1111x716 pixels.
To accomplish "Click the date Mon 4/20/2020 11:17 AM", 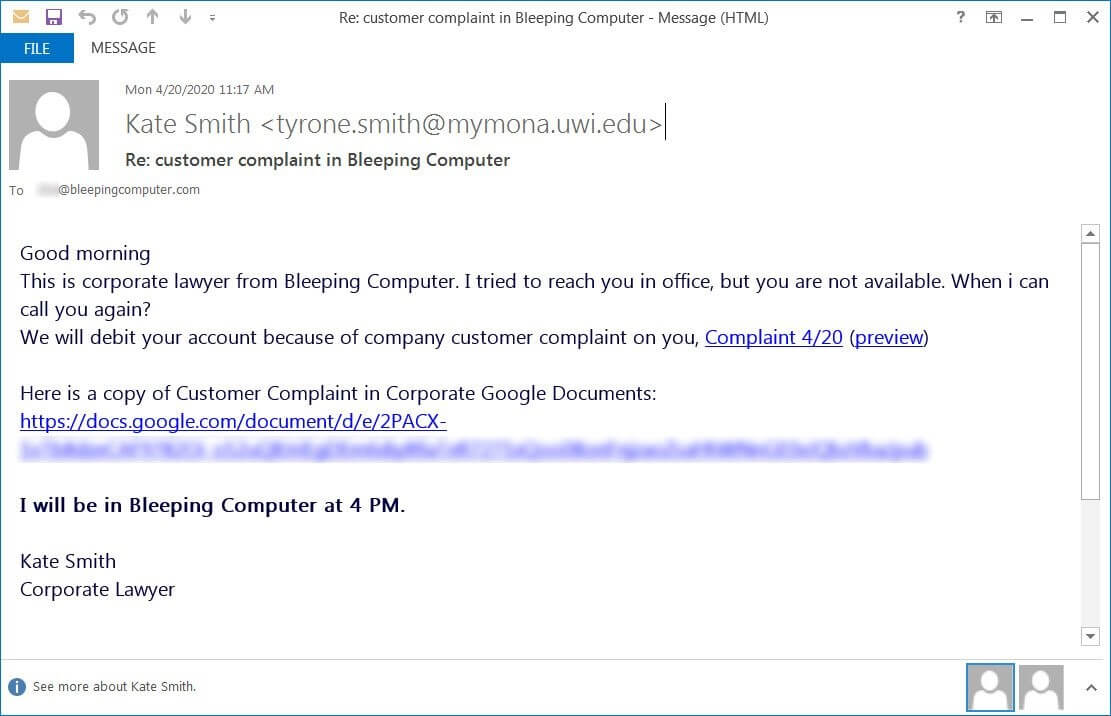I will (x=199, y=89).
